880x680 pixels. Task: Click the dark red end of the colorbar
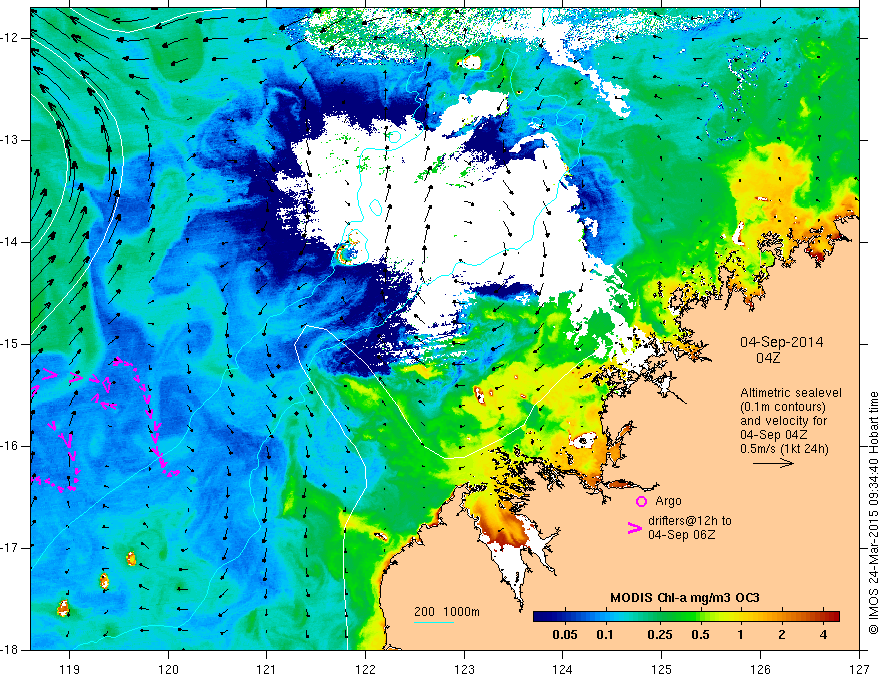click(835, 617)
